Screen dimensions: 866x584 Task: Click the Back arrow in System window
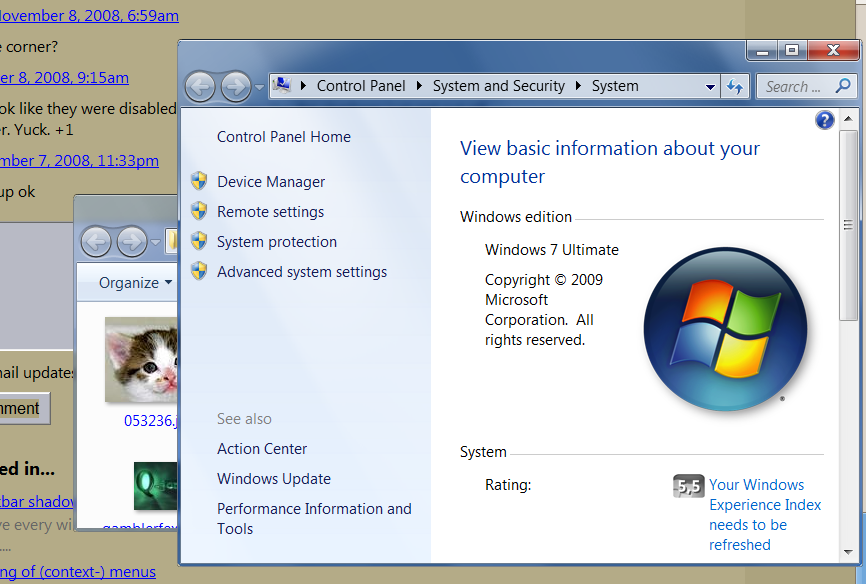[200, 87]
